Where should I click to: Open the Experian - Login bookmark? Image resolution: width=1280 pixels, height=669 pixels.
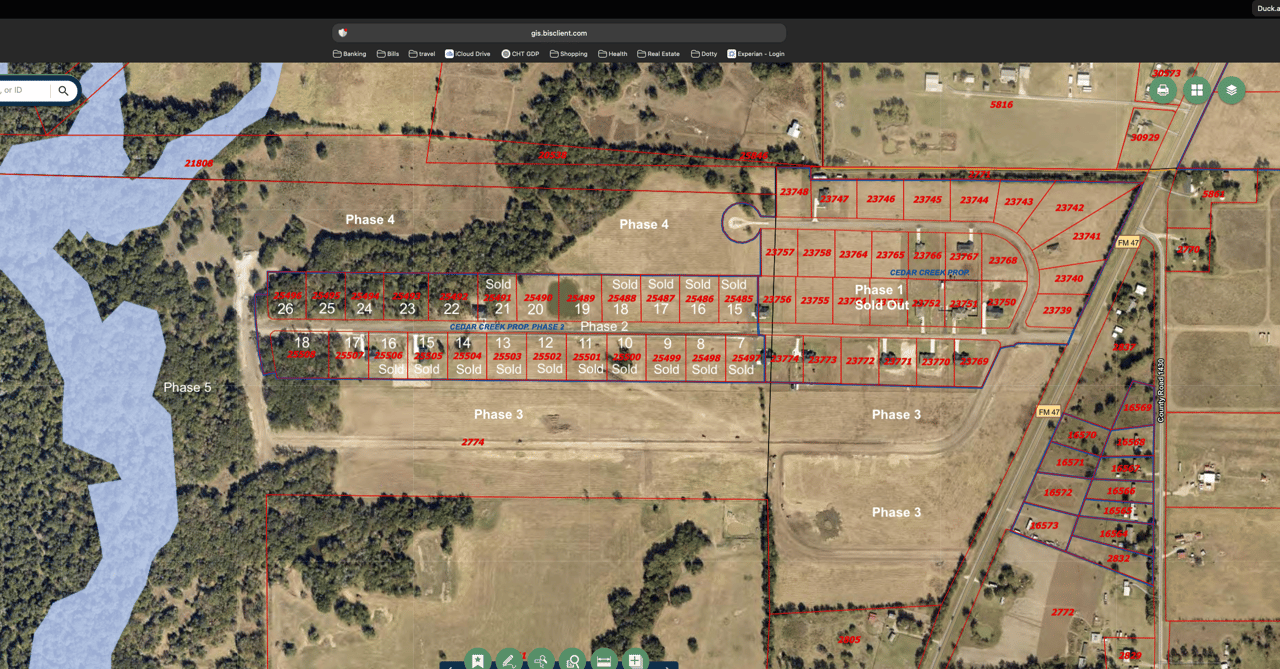pos(755,54)
